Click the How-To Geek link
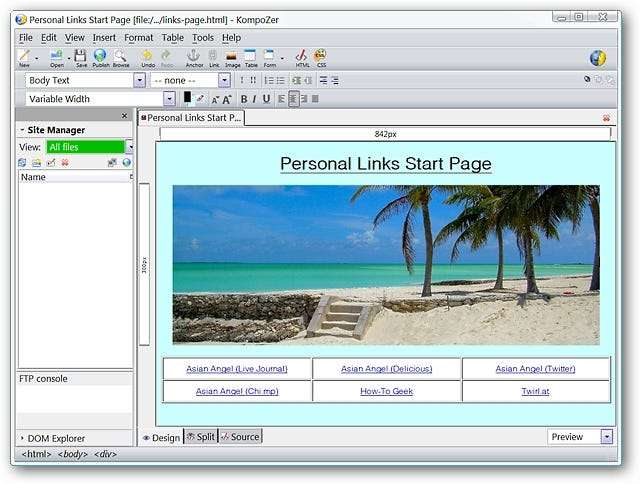 (386, 391)
